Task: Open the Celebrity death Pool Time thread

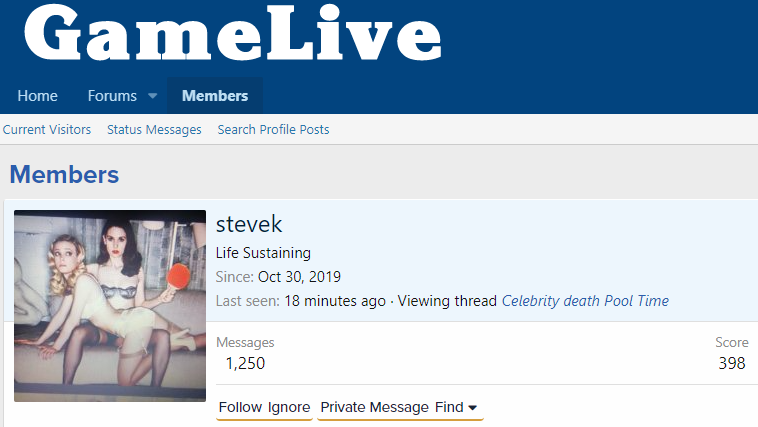Action: 585,301
